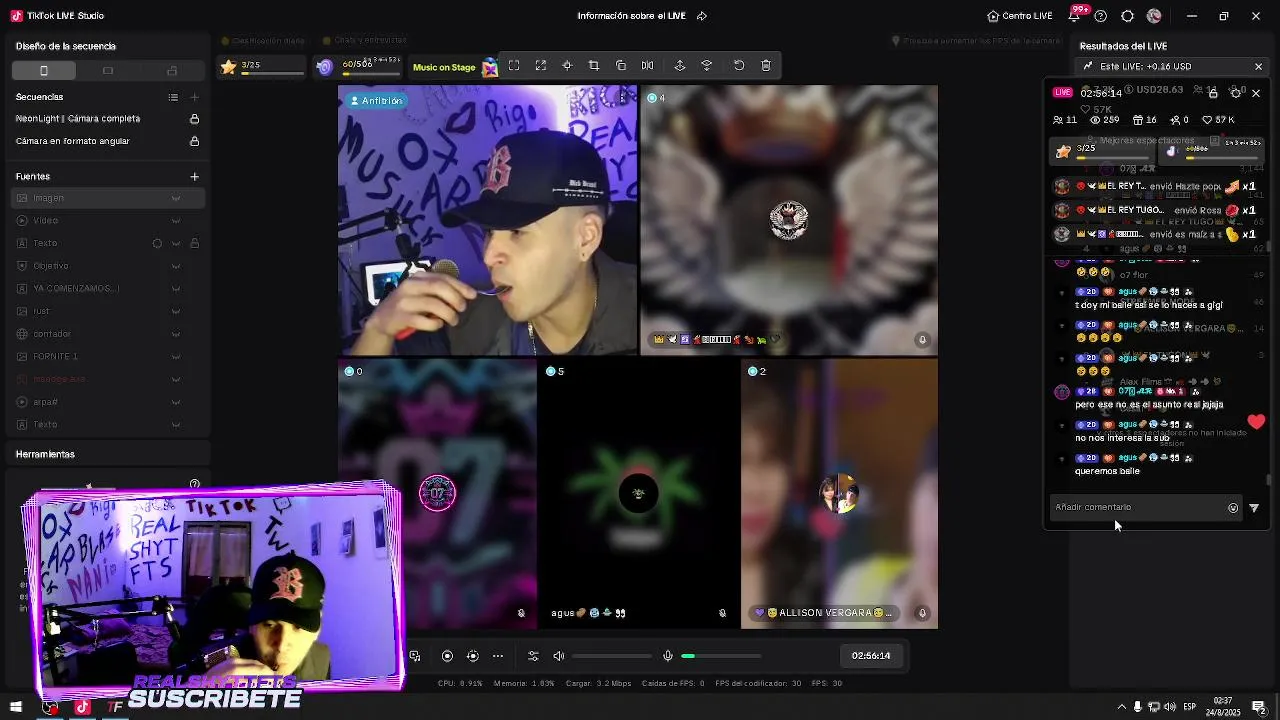Switch to landscape layout mode

coord(108,71)
